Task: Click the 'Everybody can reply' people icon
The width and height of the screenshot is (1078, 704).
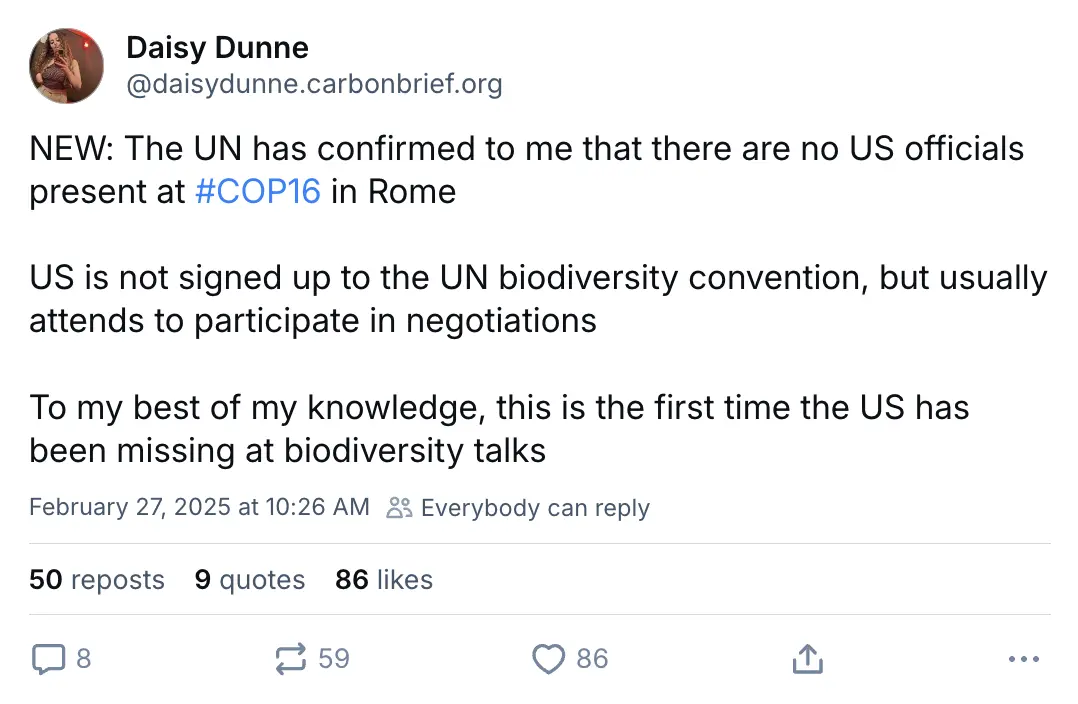Action: pyautogui.click(x=399, y=507)
